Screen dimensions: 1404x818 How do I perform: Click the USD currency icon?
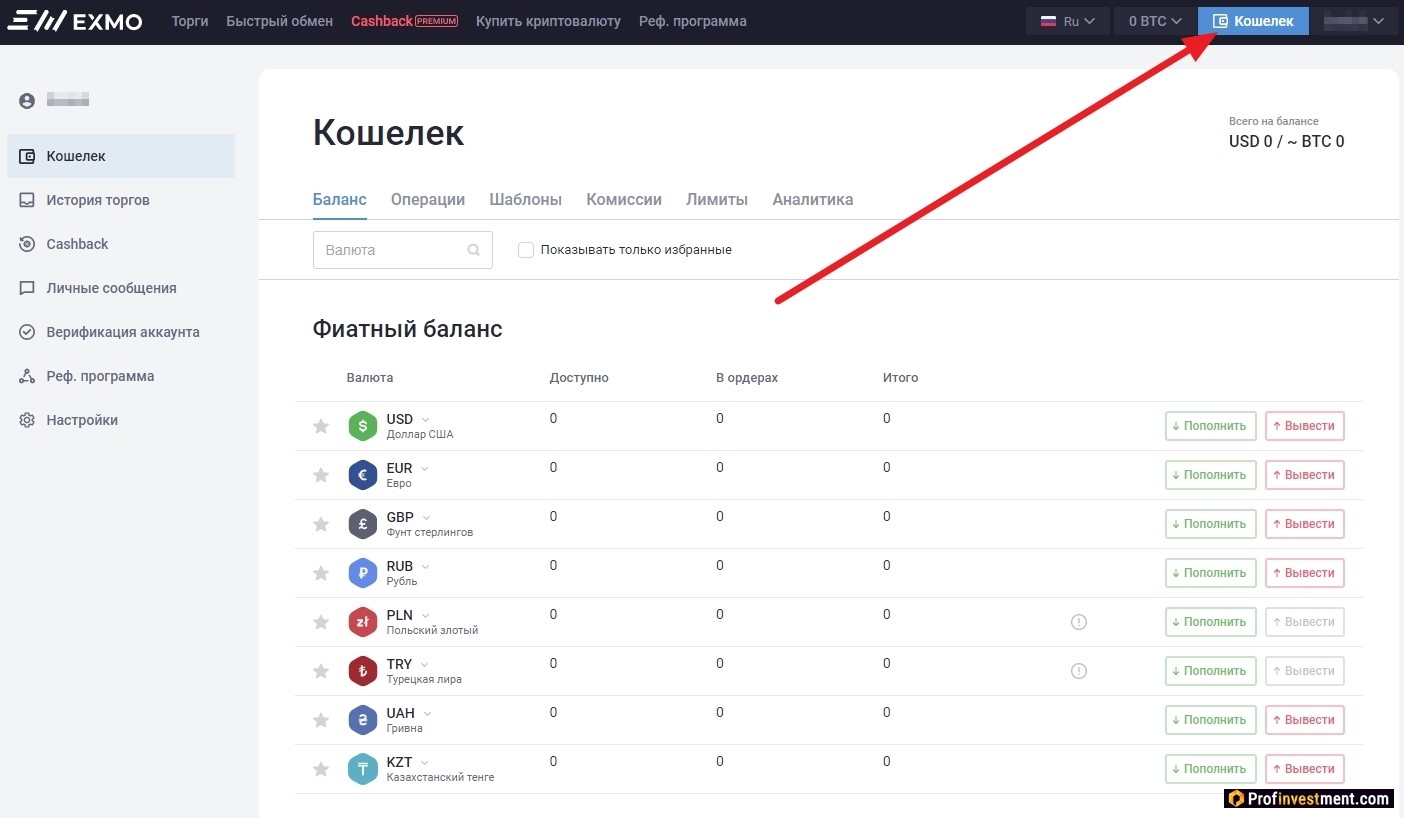[362, 426]
